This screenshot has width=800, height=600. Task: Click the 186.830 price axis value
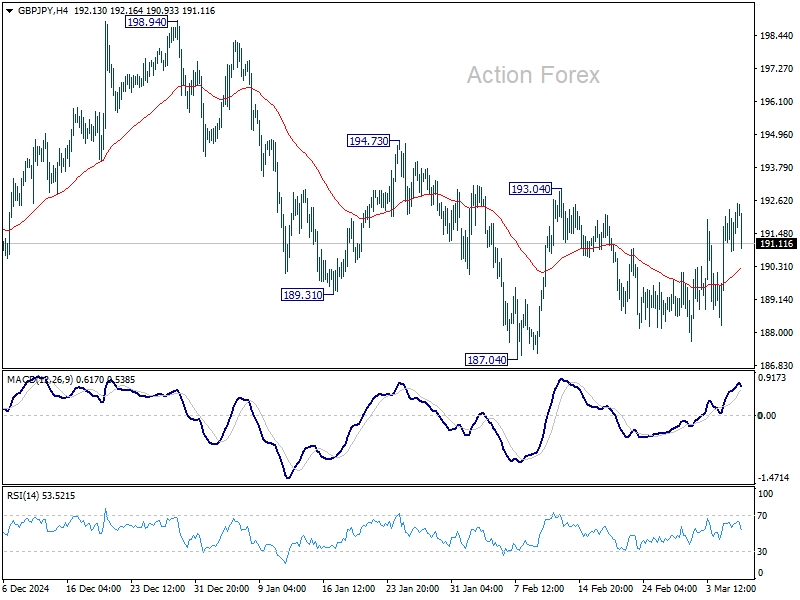pos(777,365)
